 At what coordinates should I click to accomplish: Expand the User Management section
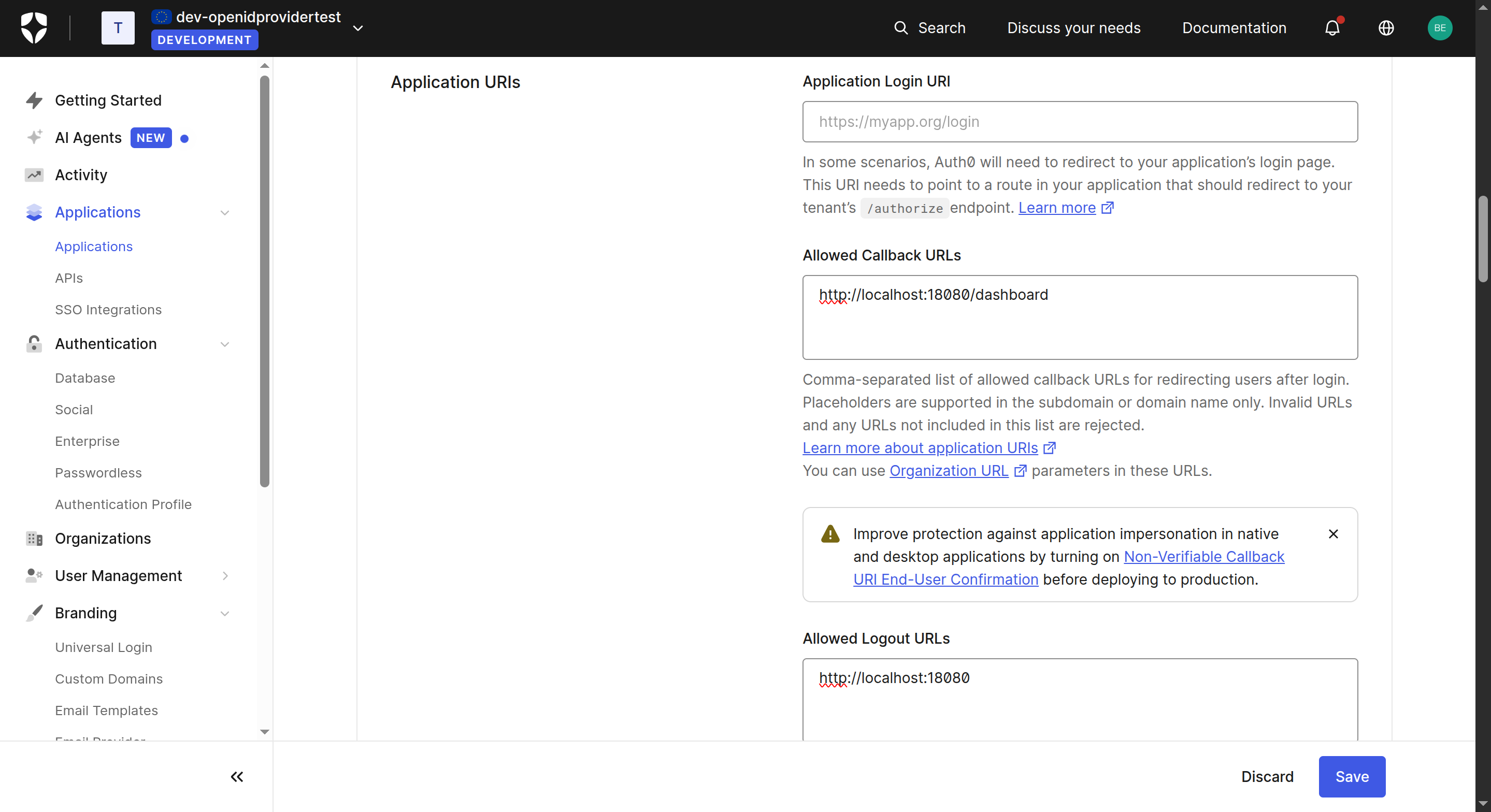click(224, 576)
